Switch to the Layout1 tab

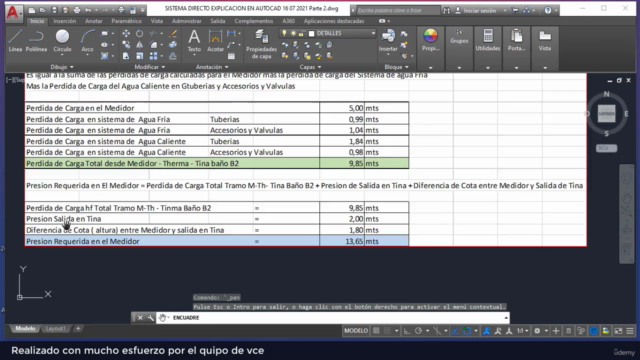[x=56, y=329]
